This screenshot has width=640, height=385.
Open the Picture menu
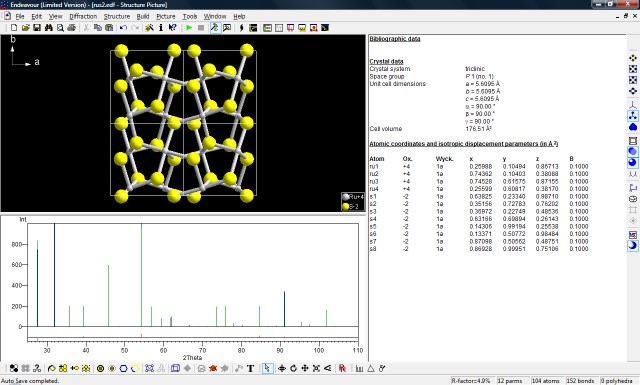pos(166,16)
